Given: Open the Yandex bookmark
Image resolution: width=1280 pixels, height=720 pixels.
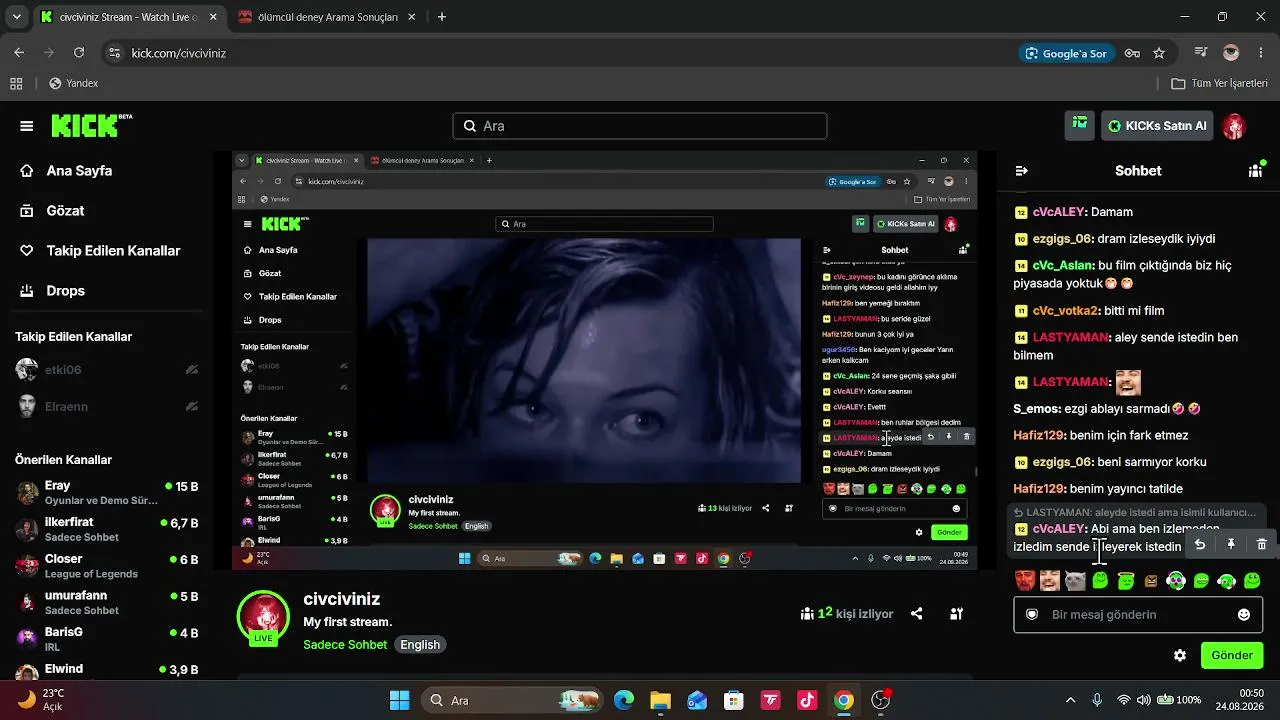Looking at the screenshot, I should click(73, 84).
